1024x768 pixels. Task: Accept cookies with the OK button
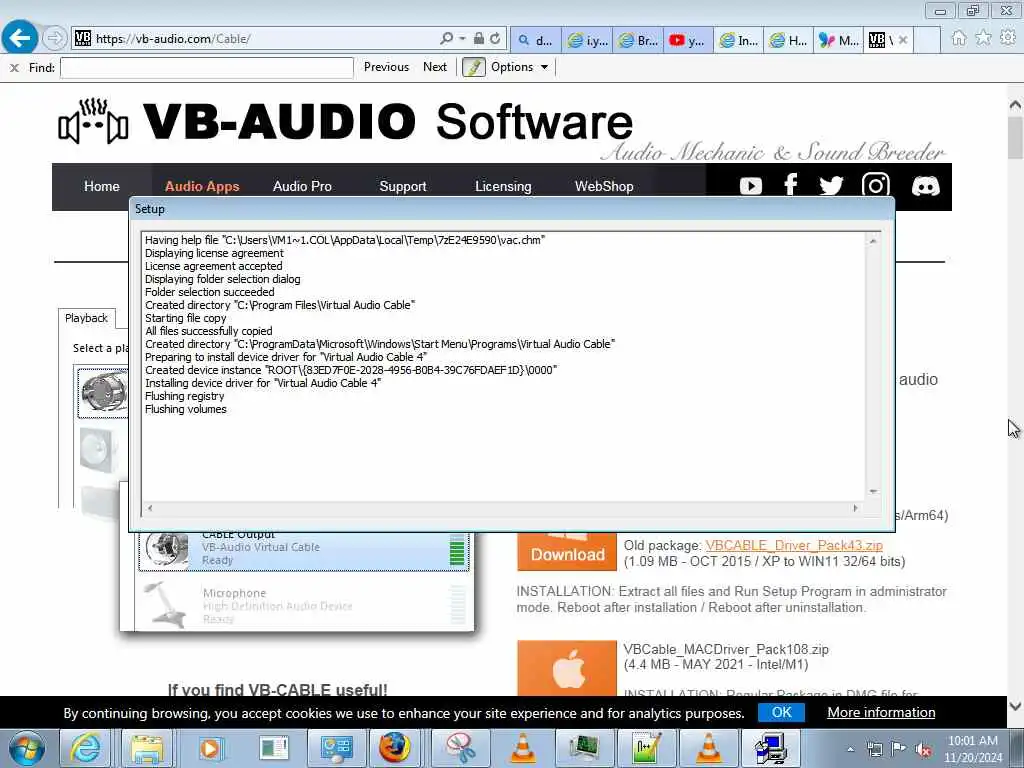pos(781,712)
